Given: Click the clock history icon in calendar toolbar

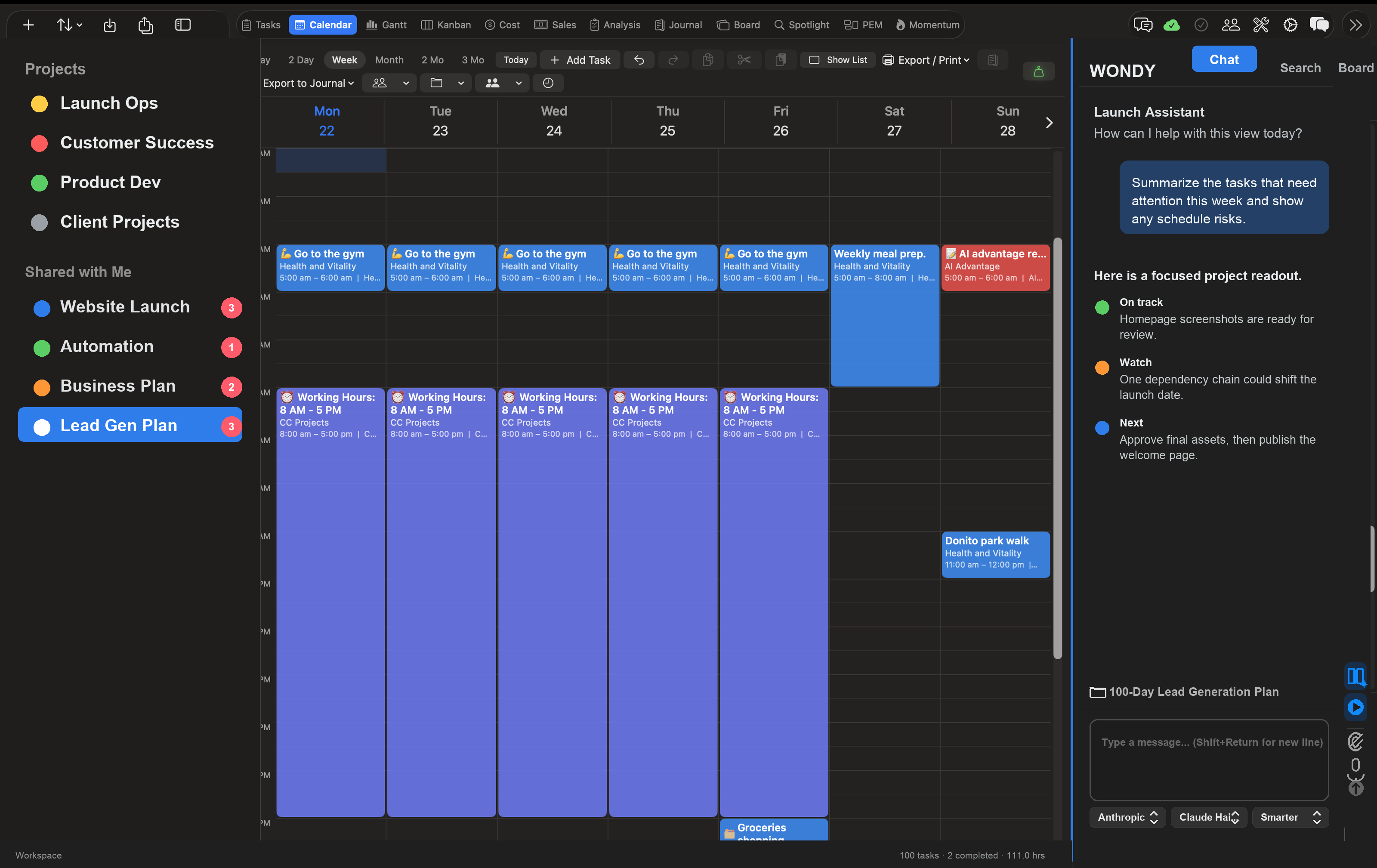Looking at the screenshot, I should pos(548,83).
